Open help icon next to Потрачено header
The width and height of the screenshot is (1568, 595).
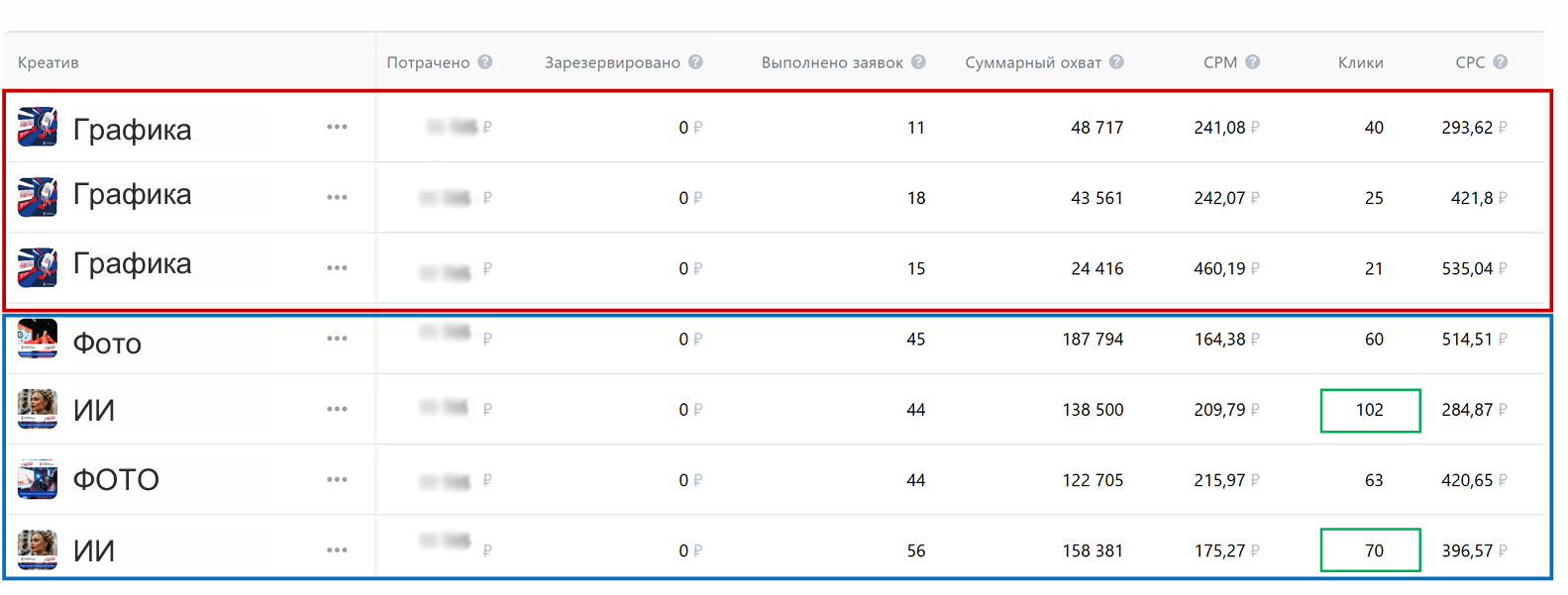click(x=485, y=61)
